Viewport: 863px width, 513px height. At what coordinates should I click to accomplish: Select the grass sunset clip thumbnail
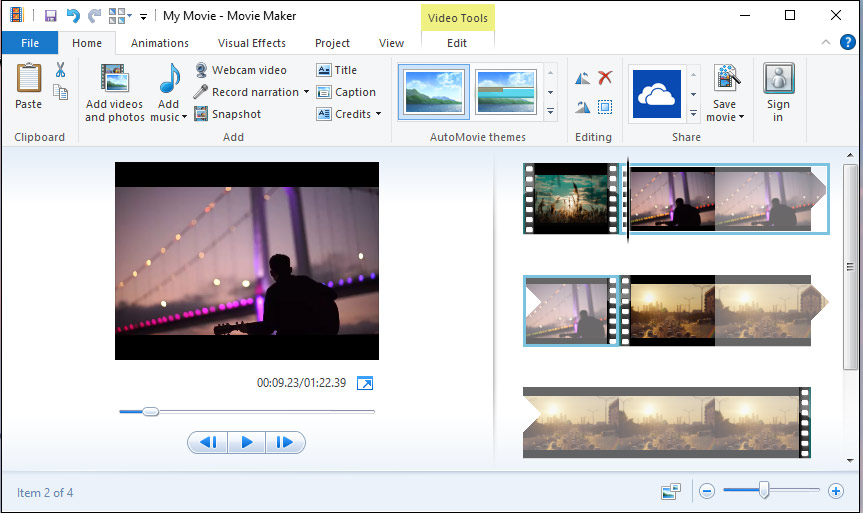[571, 199]
